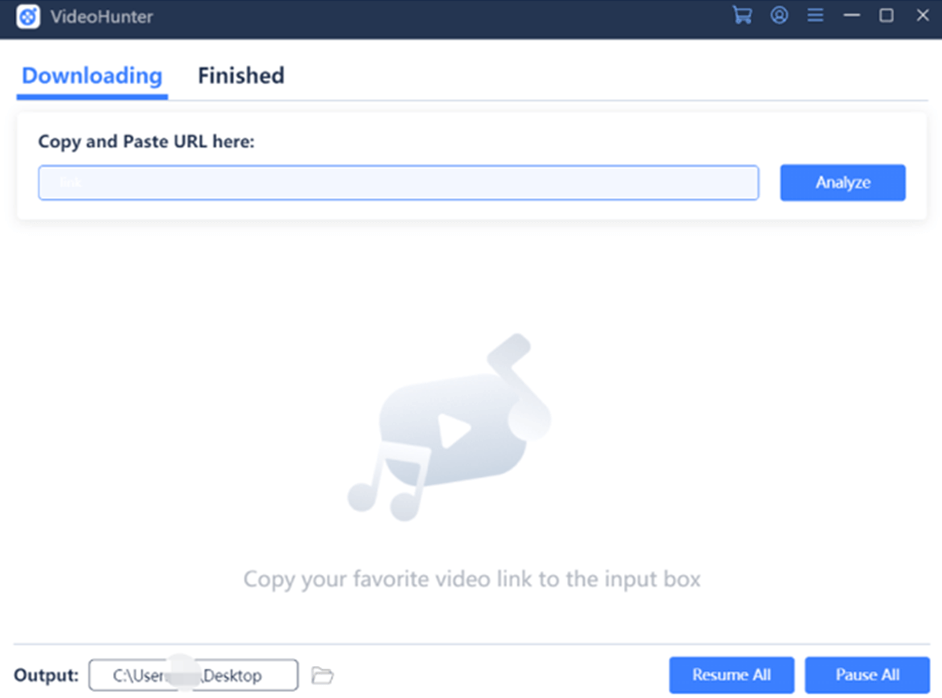
Task: Click the Output path field
Action: [193, 675]
